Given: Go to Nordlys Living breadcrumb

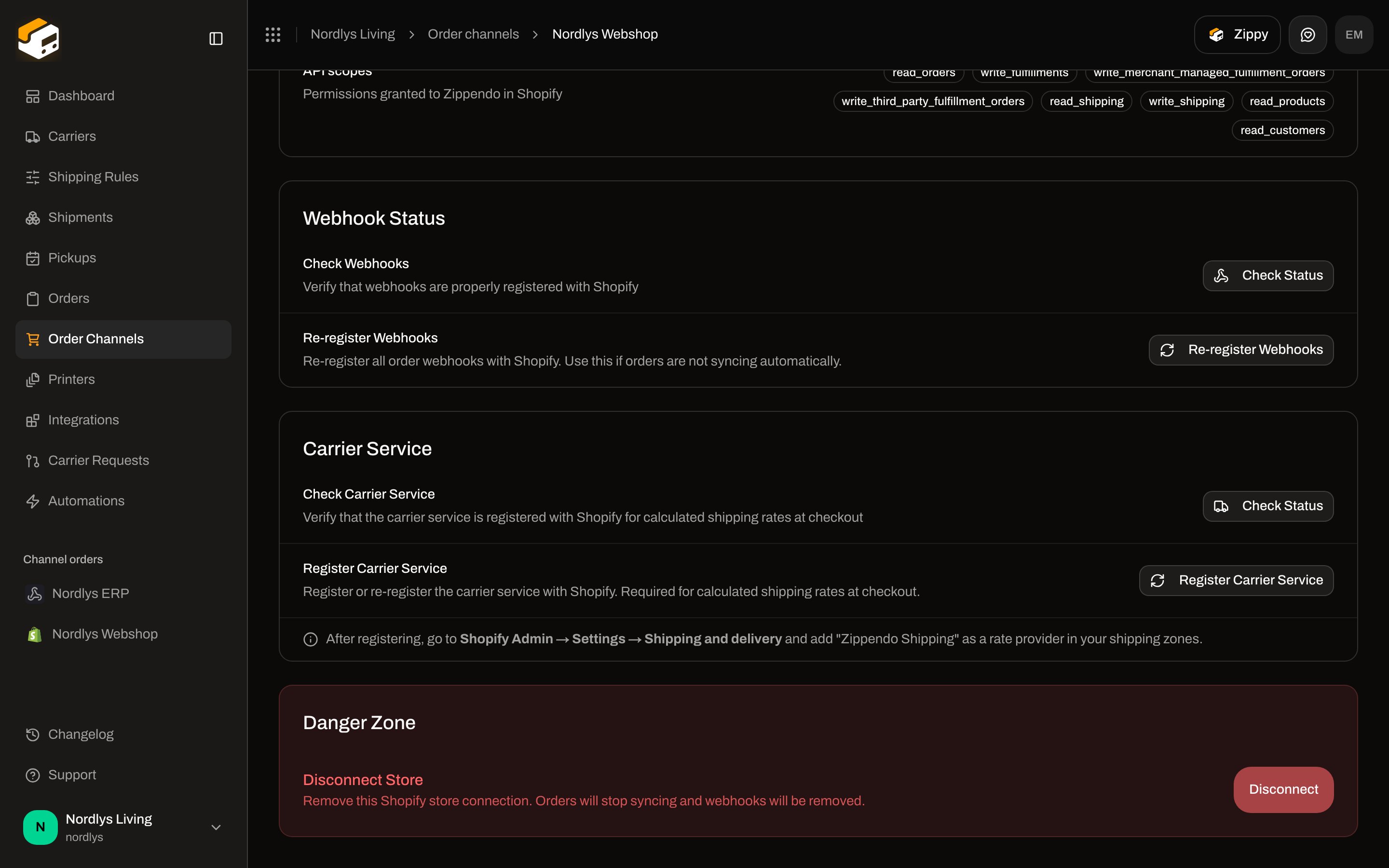Looking at the screenshot, I should click(x=353, y=34).
